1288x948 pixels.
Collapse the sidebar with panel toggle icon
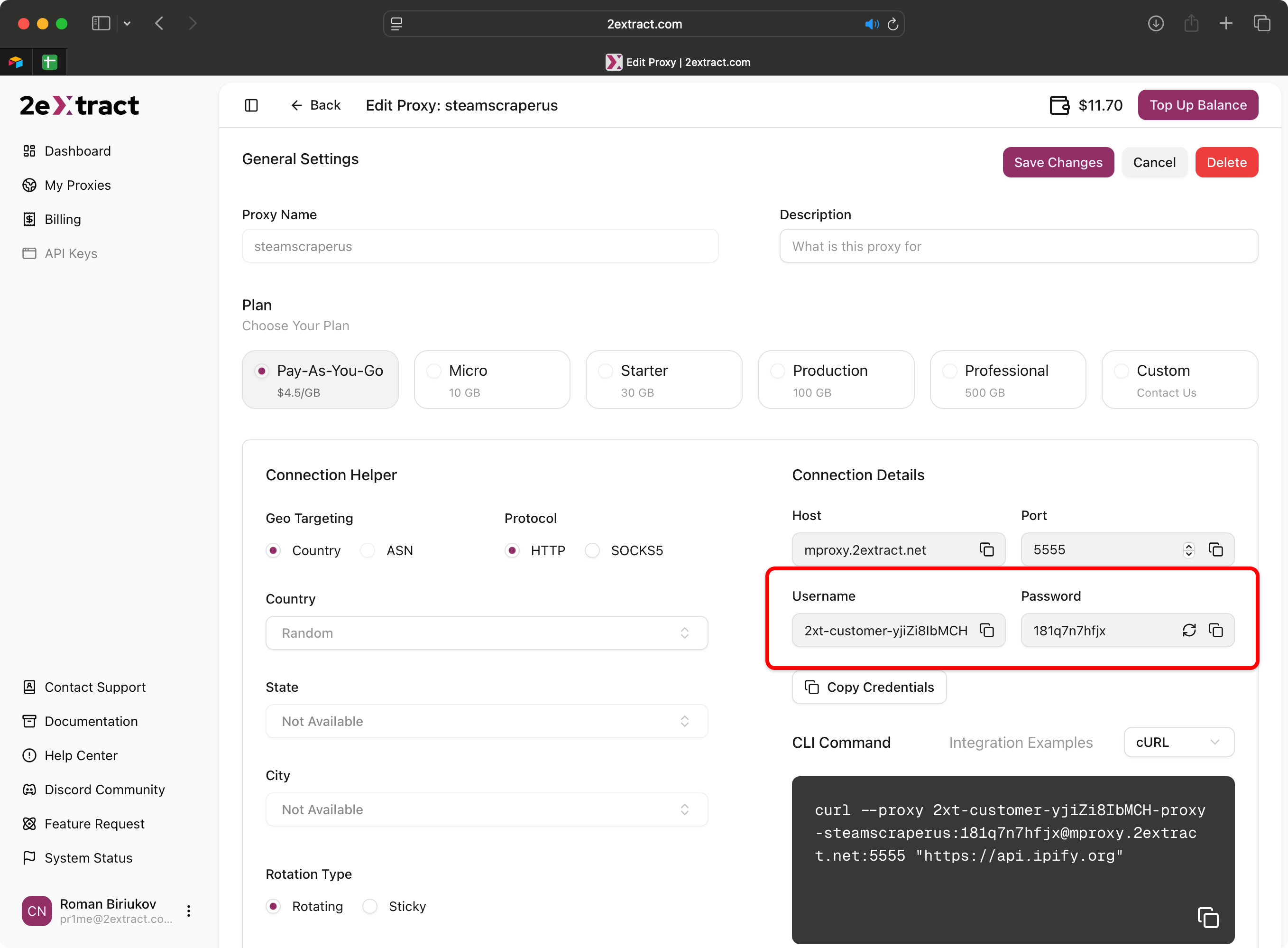click(251, 105)
